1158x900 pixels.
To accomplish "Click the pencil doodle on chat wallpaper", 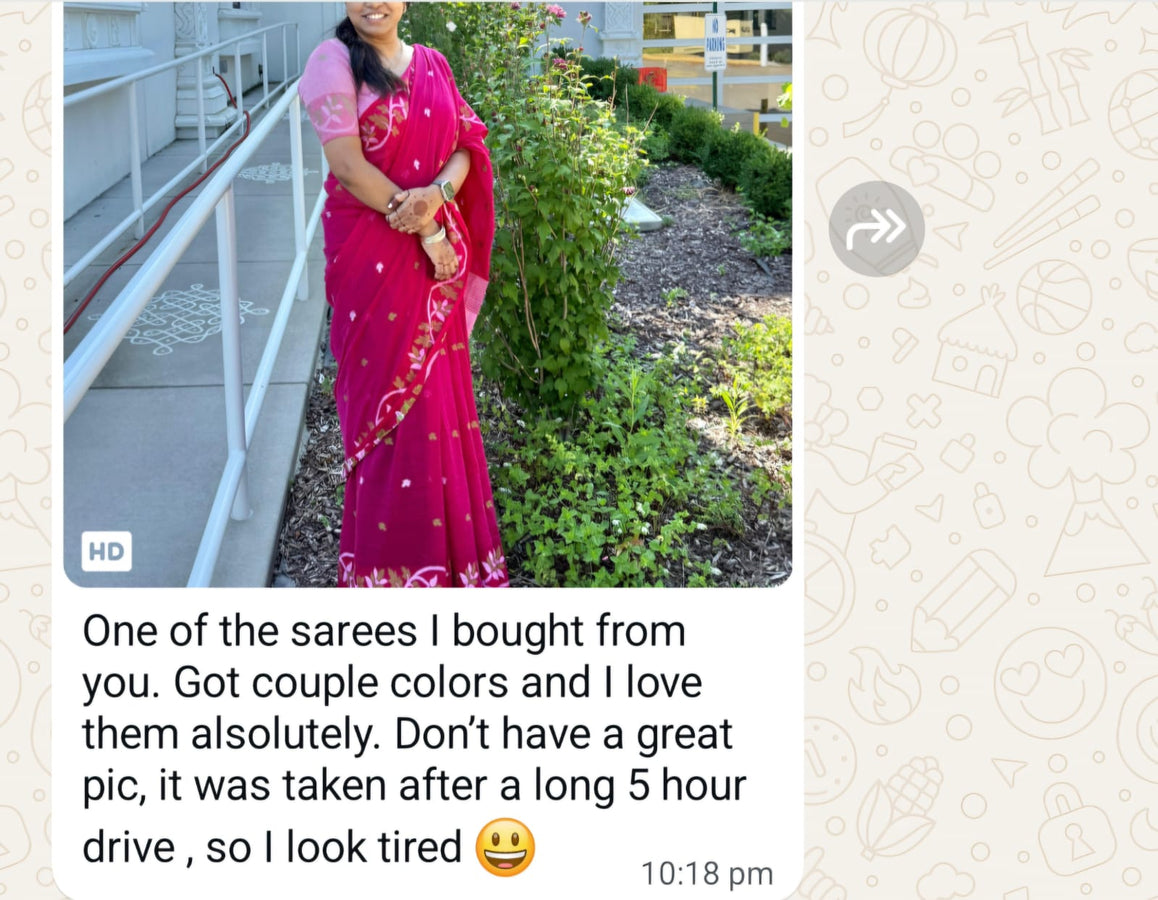I will point(962,602).
